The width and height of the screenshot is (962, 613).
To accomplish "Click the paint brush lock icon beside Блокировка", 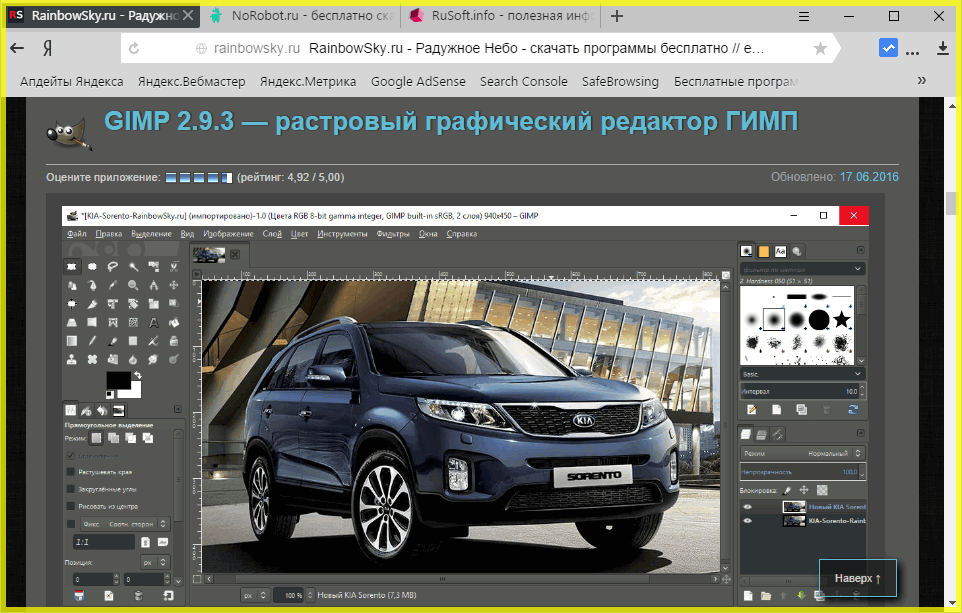I will [x=787, y=490].
